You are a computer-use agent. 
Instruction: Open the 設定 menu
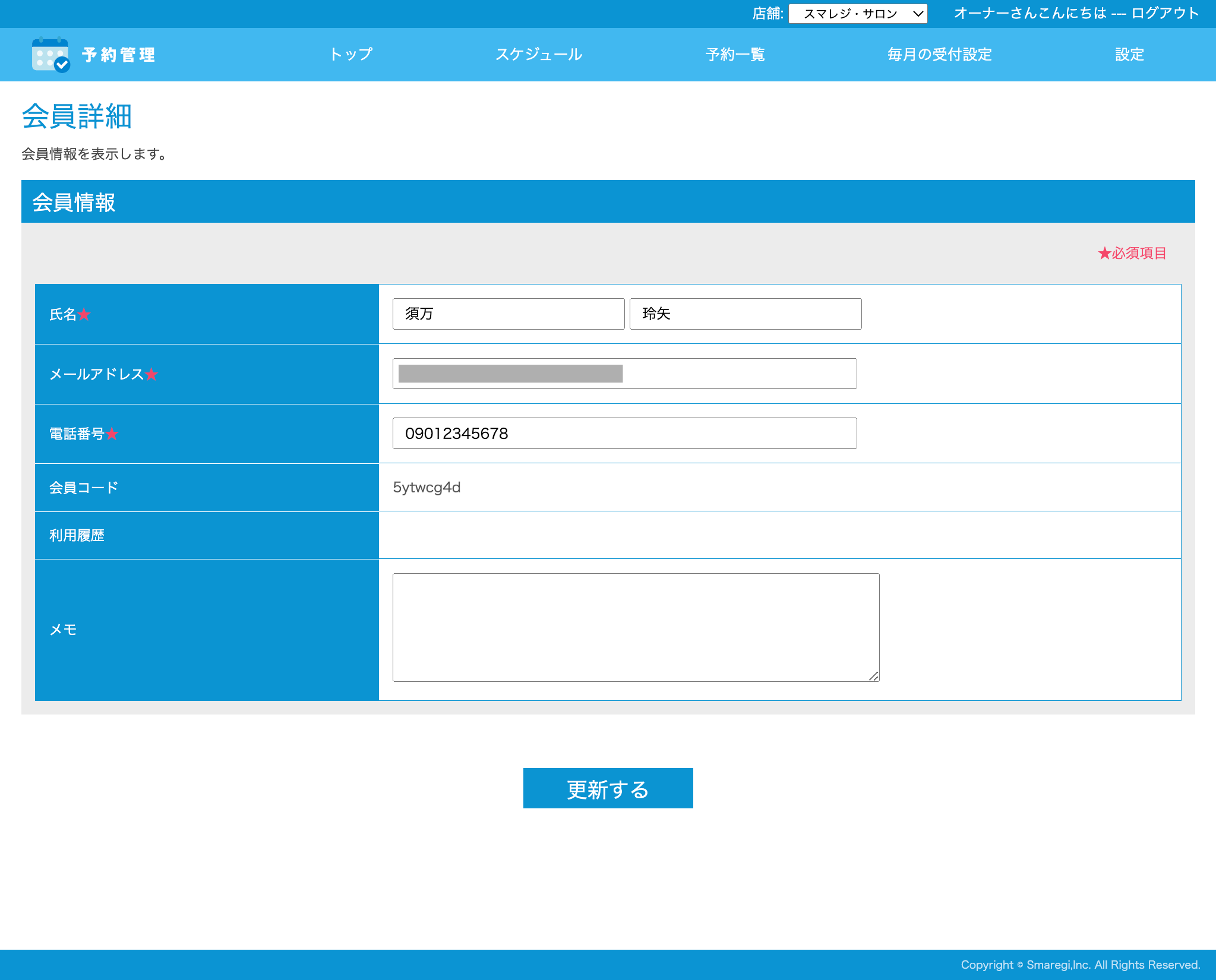click(1129, 55)
